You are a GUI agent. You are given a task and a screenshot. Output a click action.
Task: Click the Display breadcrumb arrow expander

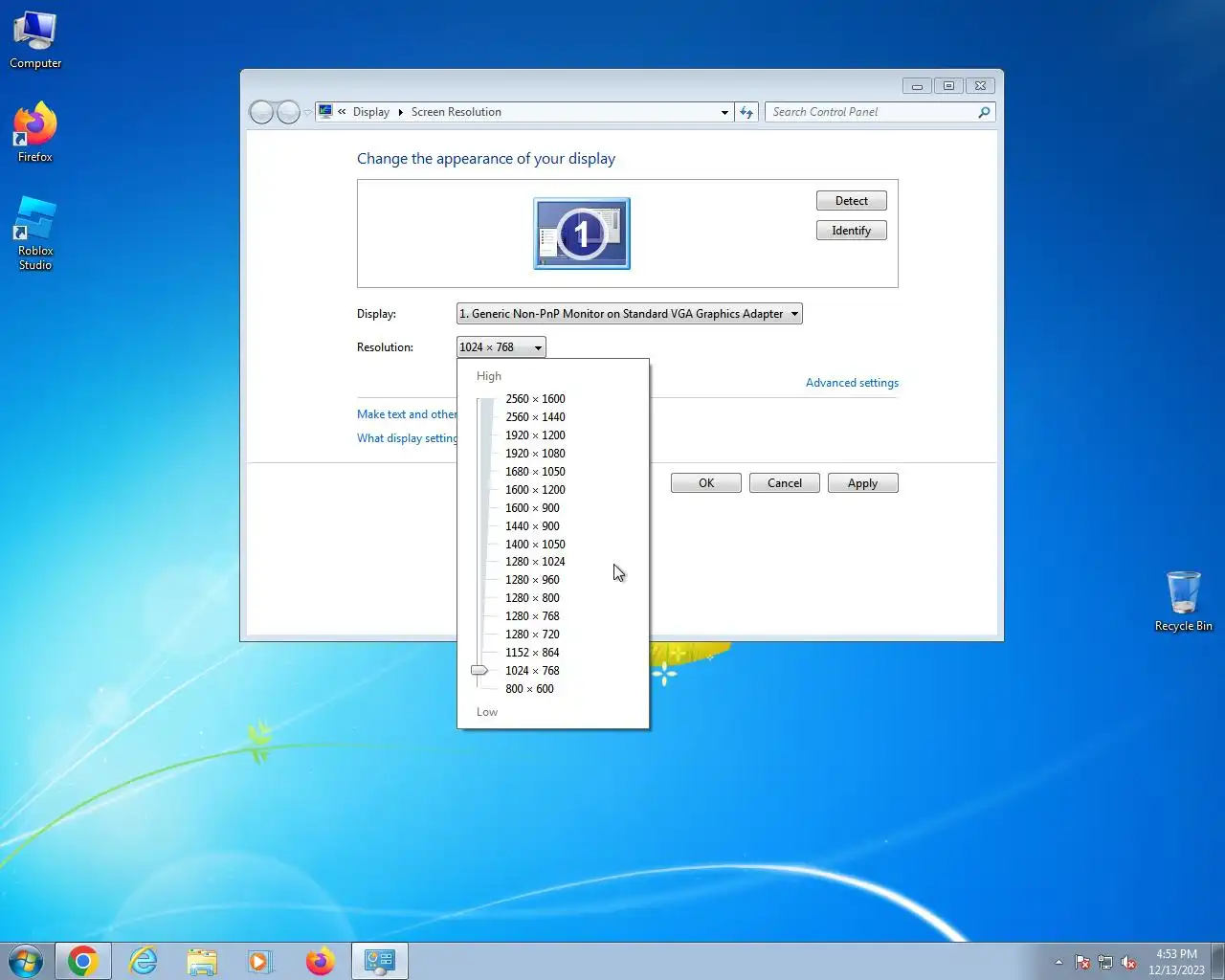400,112
